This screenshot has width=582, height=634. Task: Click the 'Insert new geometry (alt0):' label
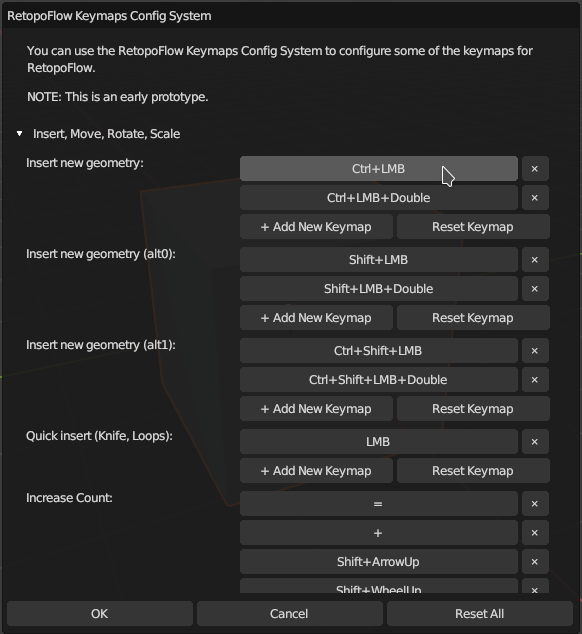(101, 254)
